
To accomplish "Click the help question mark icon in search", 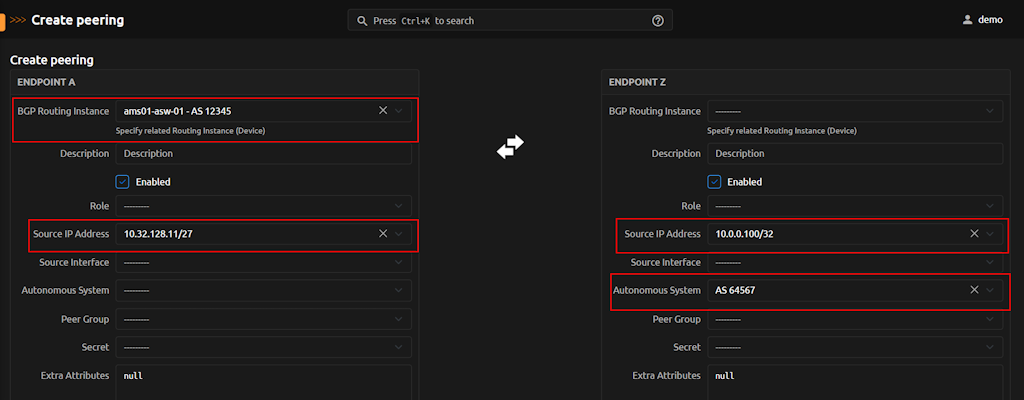I will click(658, 20).
